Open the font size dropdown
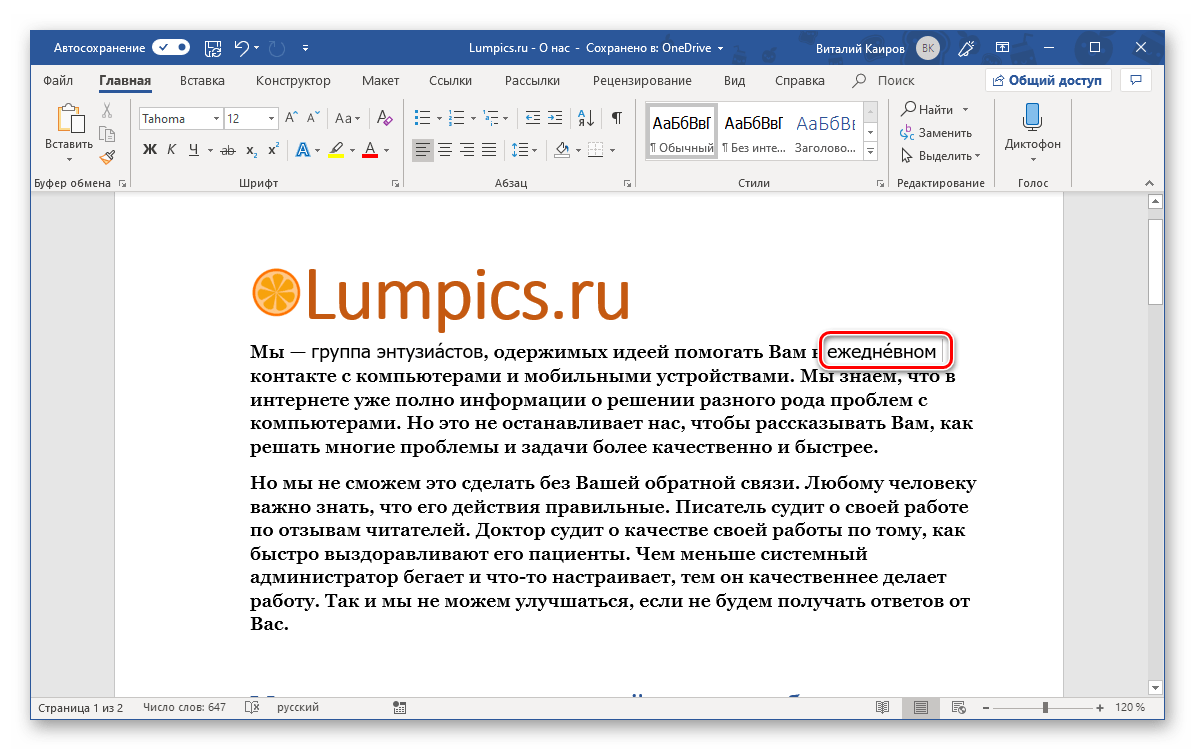The height and width of the screenshot is (750, 1195). 271,118
